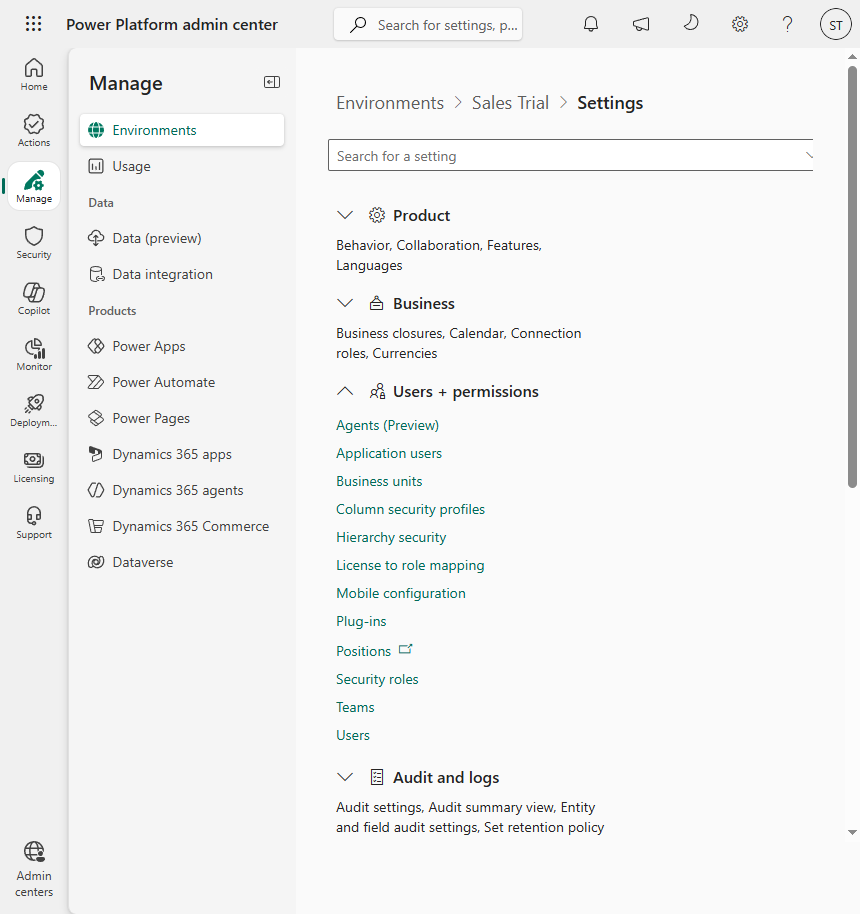Click the Business section icon
Screen dimensions: 860x914
(377, 303)
